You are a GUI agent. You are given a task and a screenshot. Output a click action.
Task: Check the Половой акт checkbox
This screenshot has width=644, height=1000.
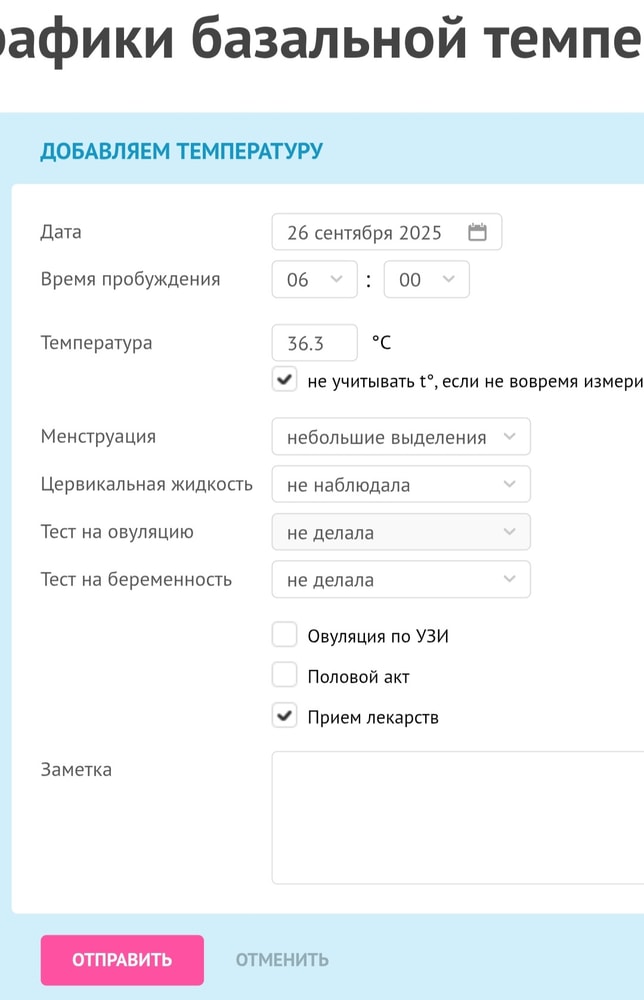285,676
